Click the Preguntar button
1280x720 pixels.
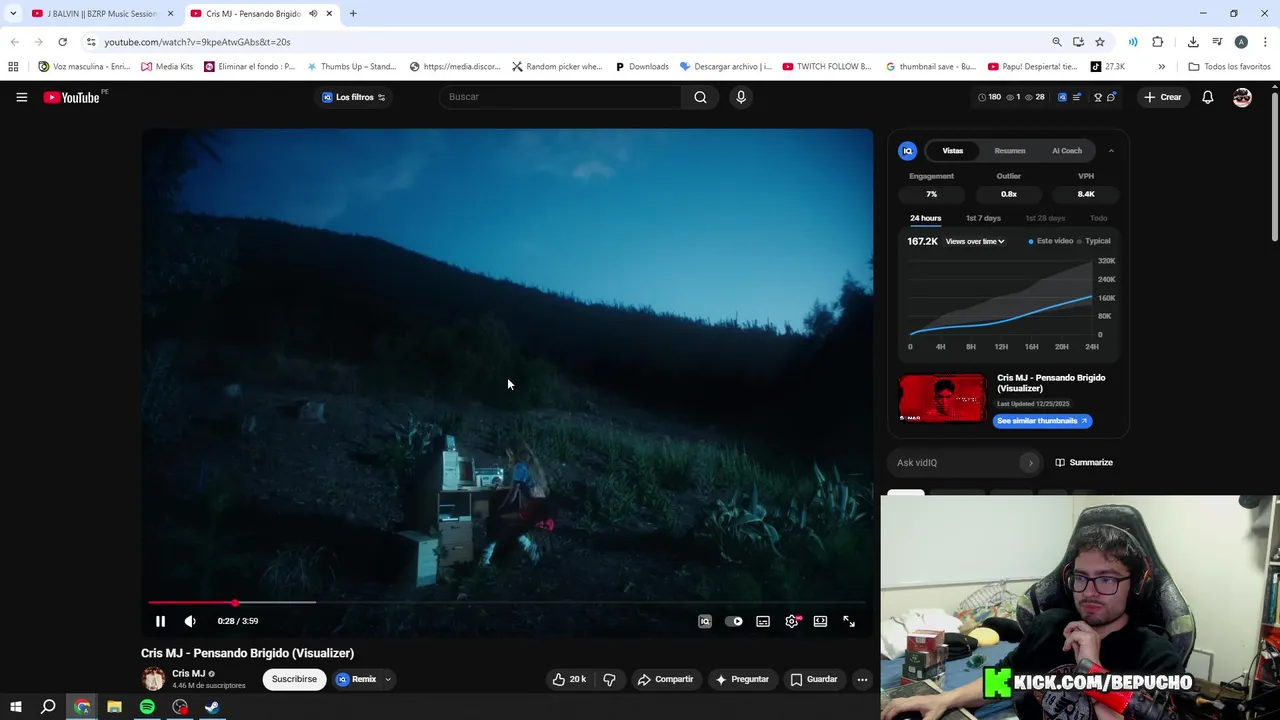(741, 679)
